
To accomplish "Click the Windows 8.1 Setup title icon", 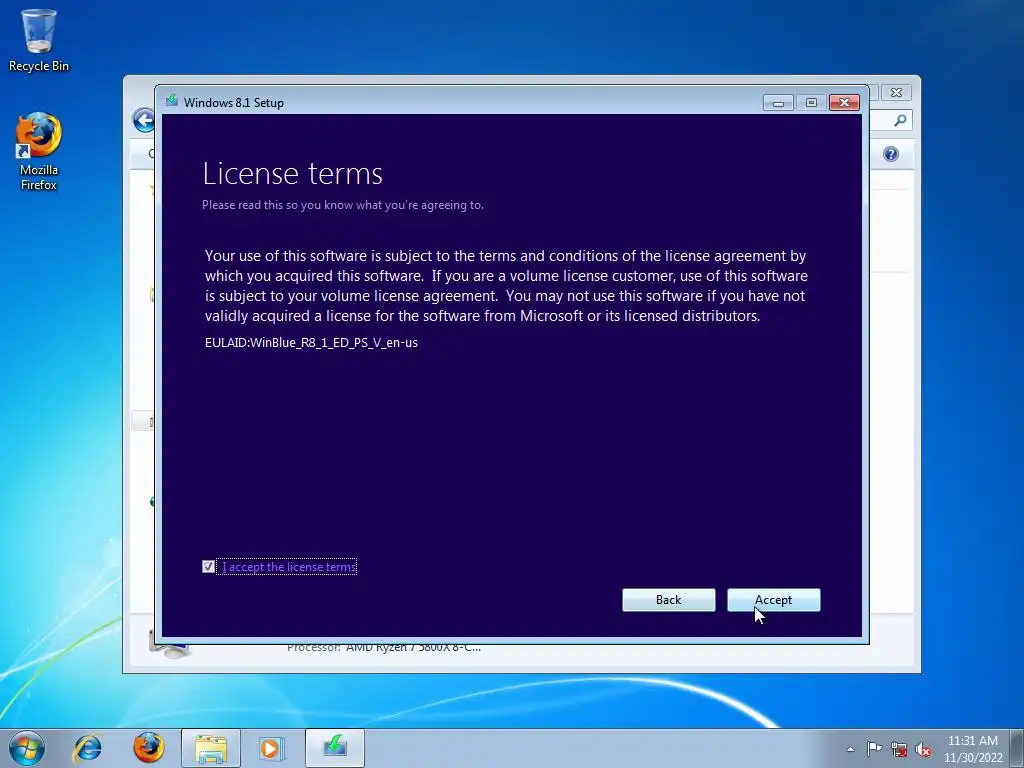I will tap(172, 101).
